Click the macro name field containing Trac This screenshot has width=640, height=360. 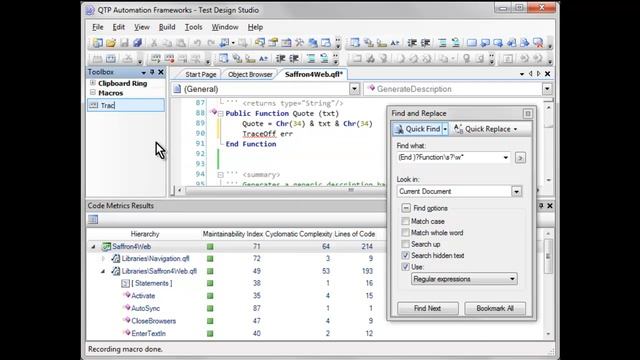(126, 105)
